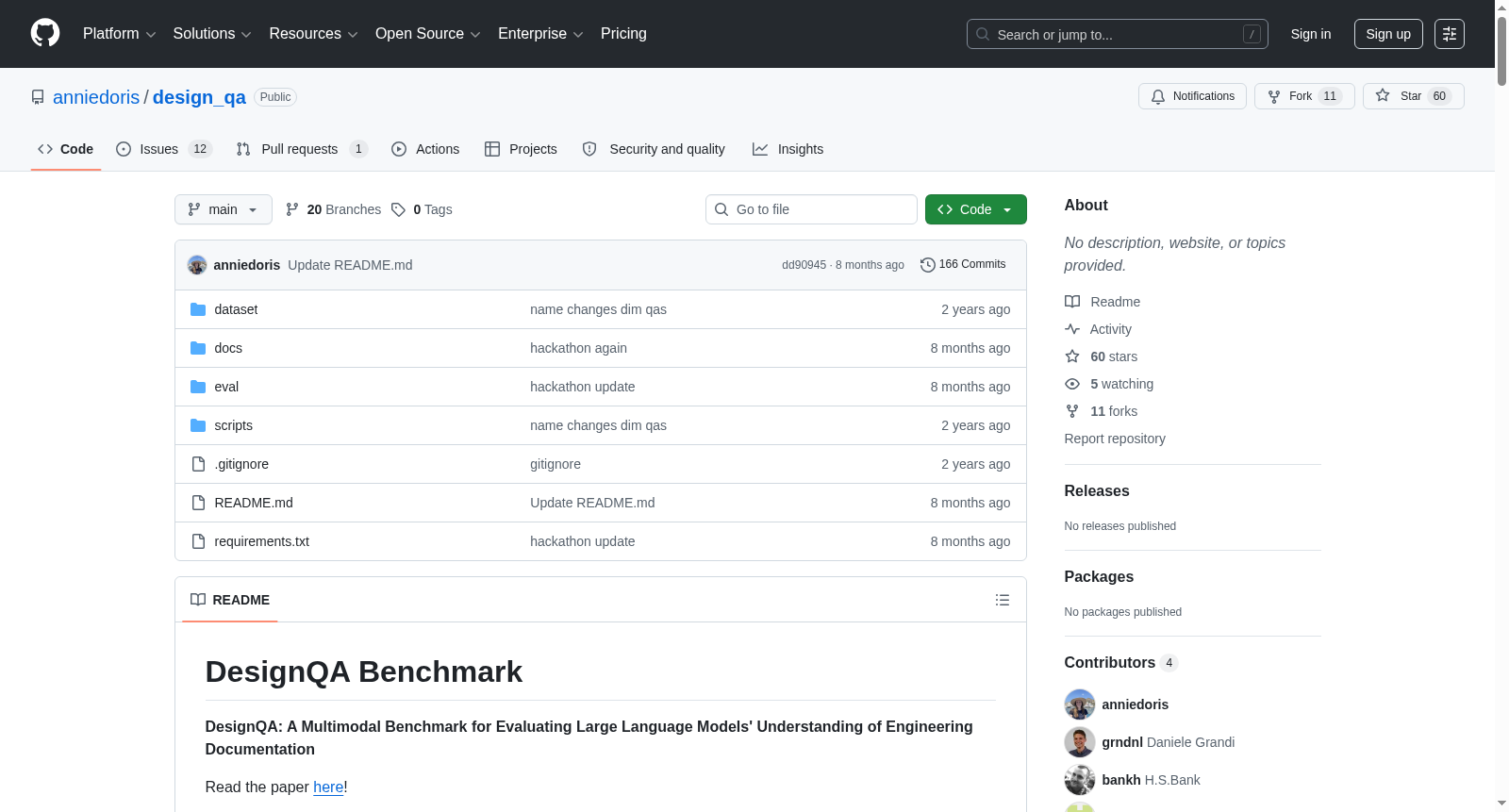Go to the GitHub homepage logo
This screenshot has width=1509, height=812.
pyautogui.click(x=45, y=34)
